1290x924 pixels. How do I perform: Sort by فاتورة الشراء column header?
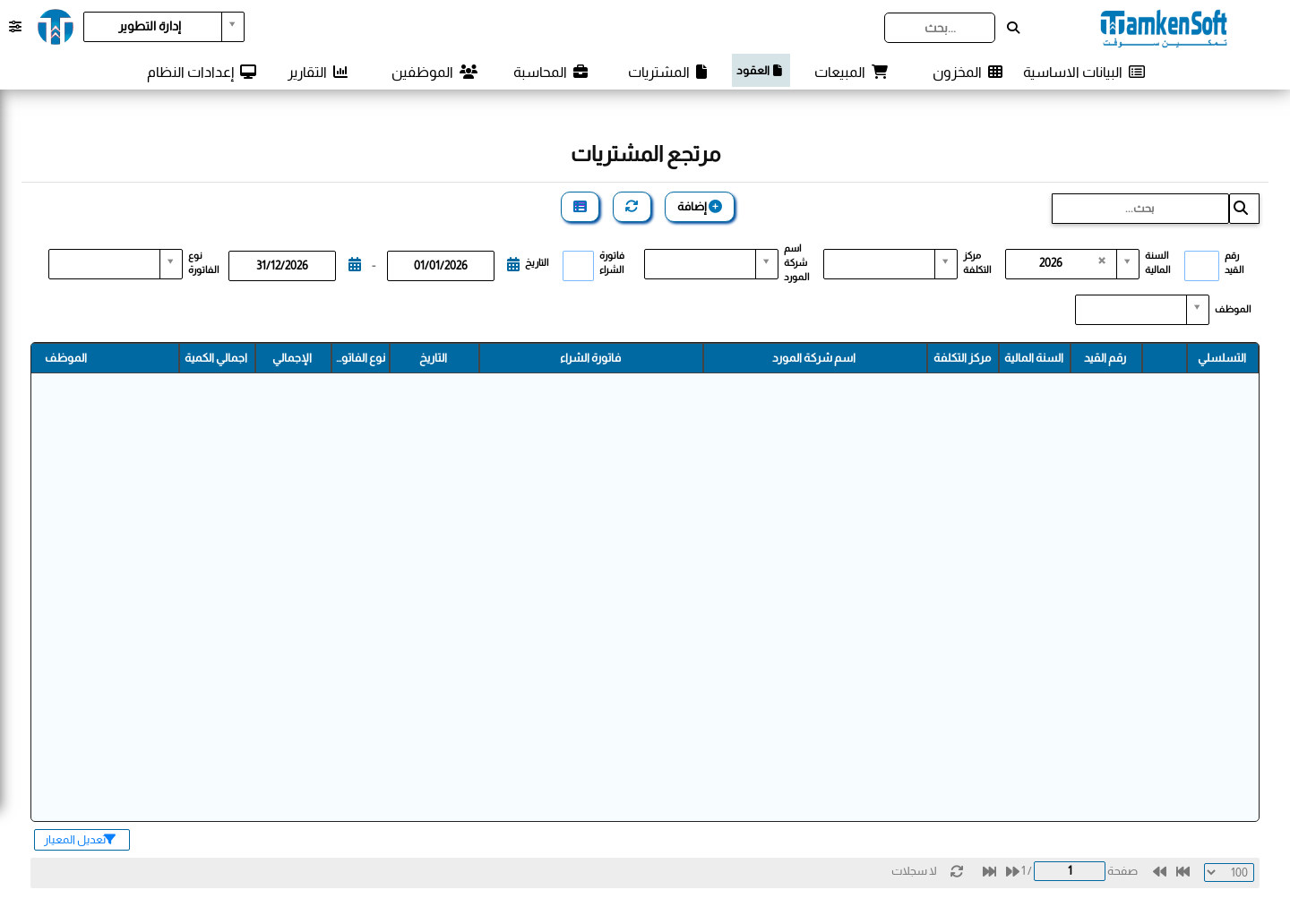tap(590, 358)
